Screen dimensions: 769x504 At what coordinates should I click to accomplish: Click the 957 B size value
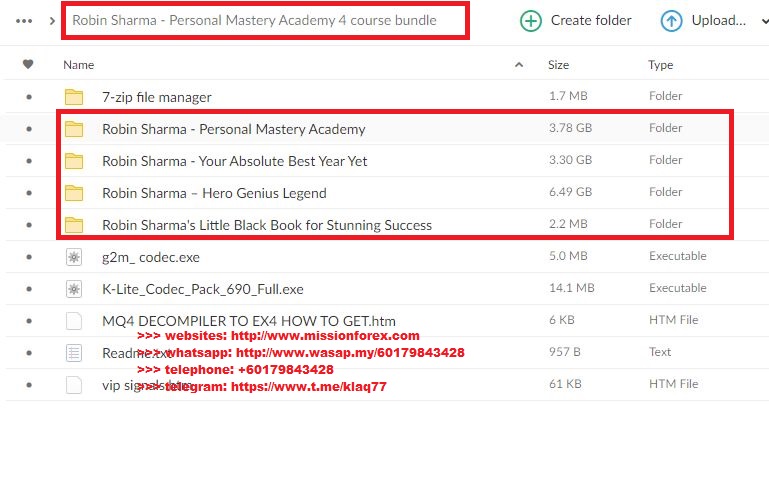[x=564, y=352]
